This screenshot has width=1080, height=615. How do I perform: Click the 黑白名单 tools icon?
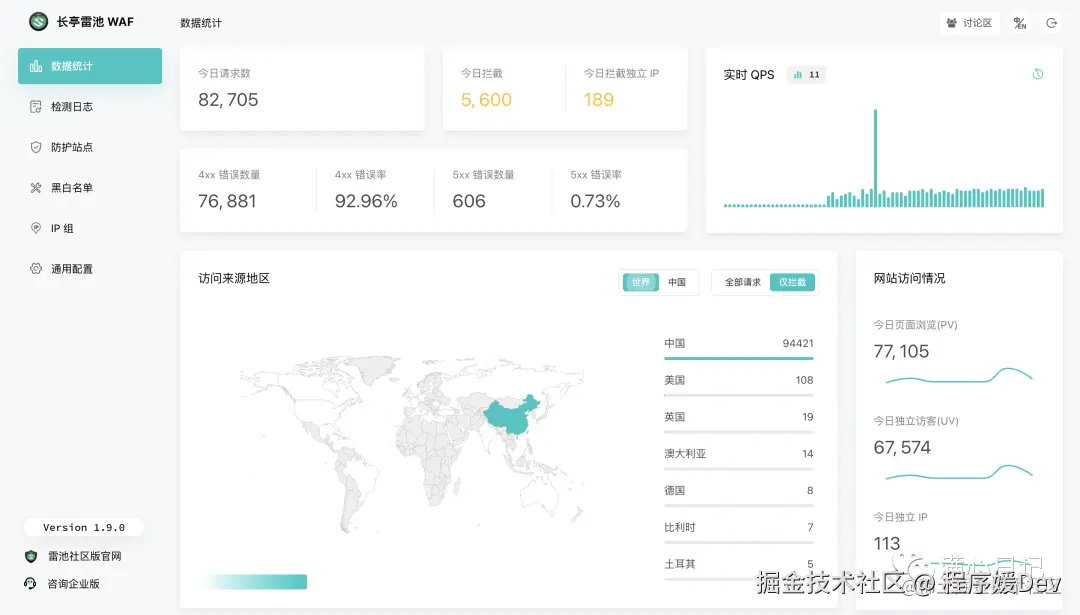tap(36, 188)
